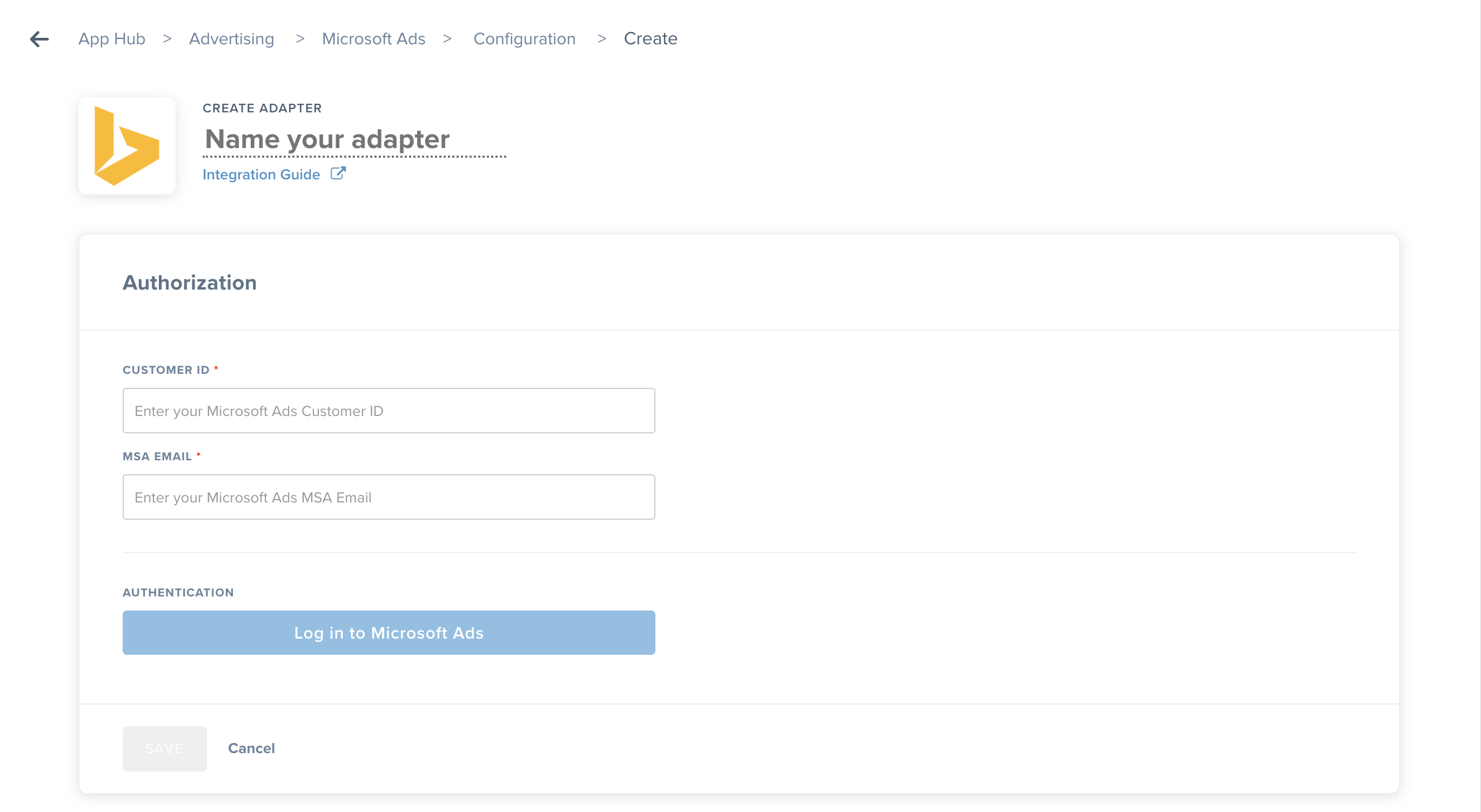The image size is (1481, 812).
Task: Click the Name your adapter field
Action: [x=326, y=139]
